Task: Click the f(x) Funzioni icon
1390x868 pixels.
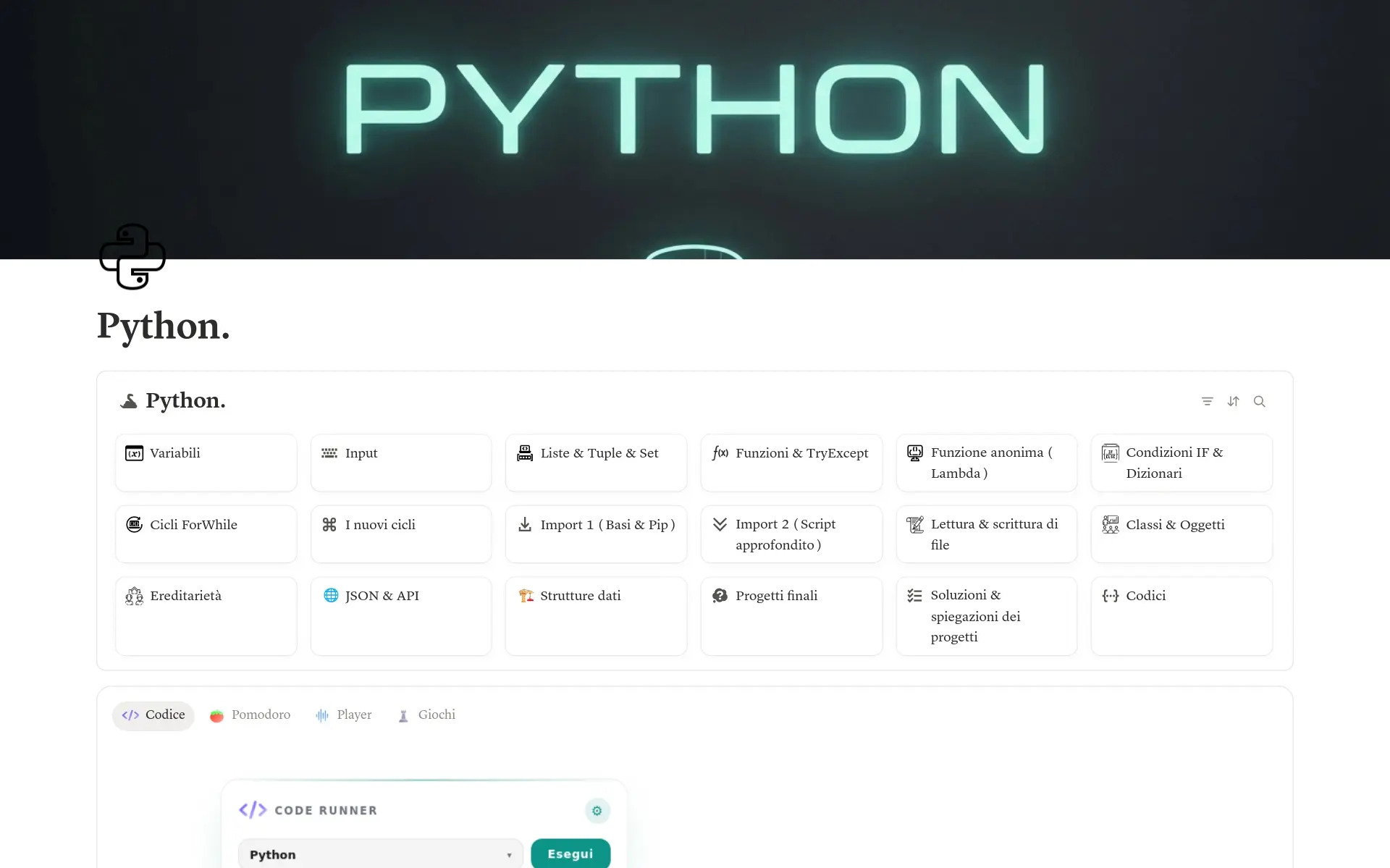Action: 720,453
